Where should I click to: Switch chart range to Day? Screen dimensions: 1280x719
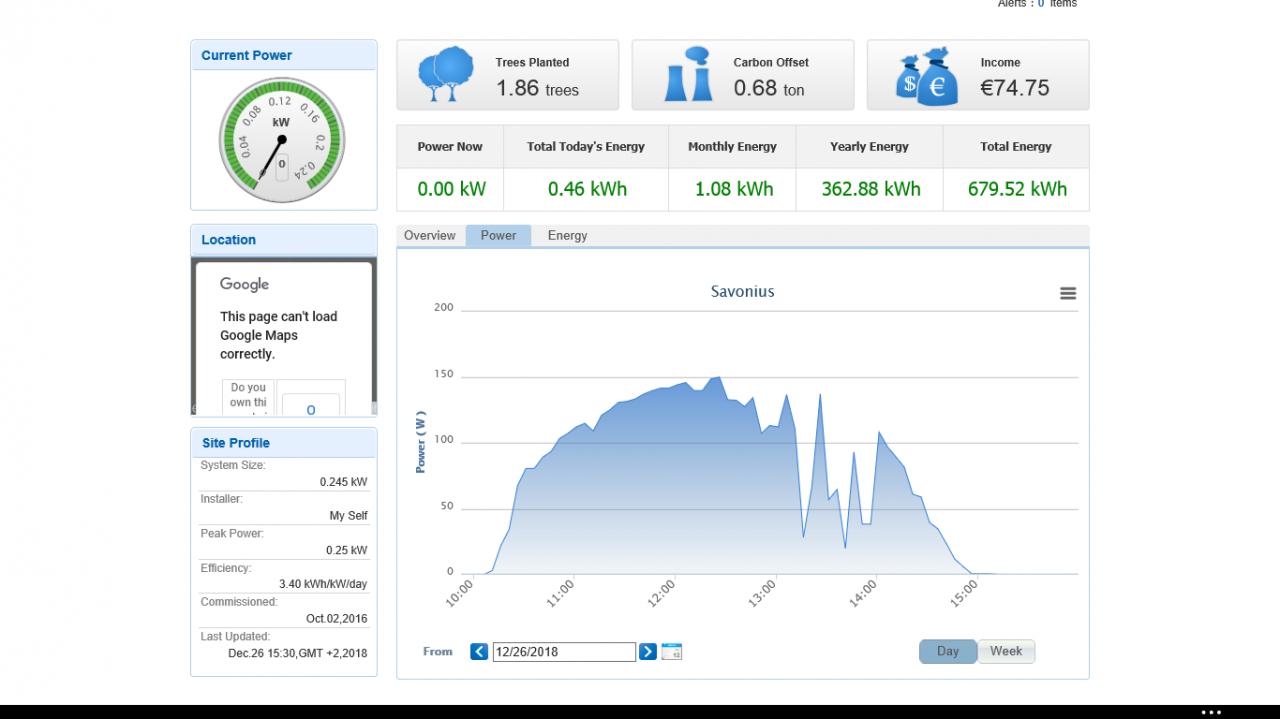(948, 652)
